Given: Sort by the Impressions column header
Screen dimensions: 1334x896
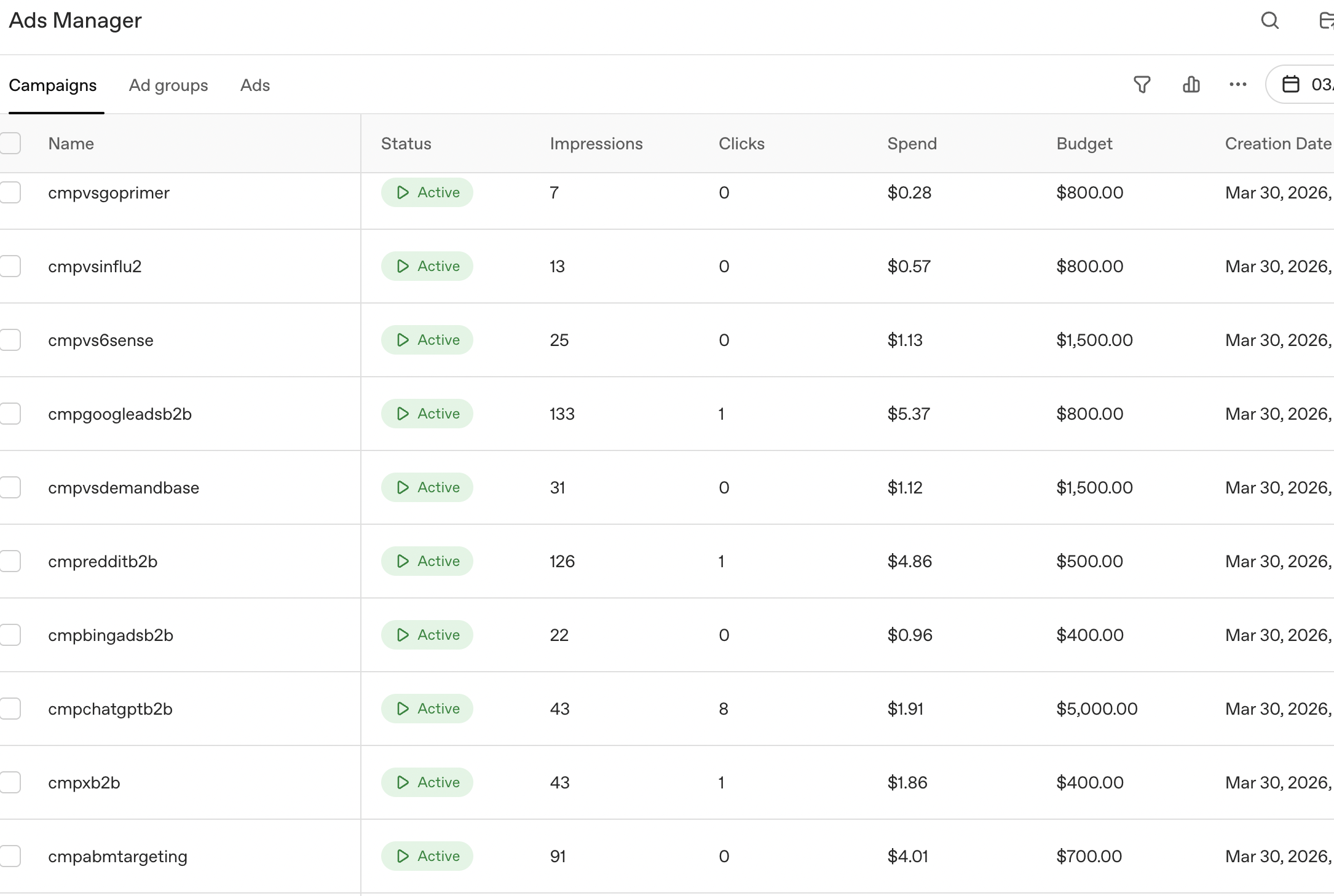Looking at the screenshot, I should pos(596,144).
